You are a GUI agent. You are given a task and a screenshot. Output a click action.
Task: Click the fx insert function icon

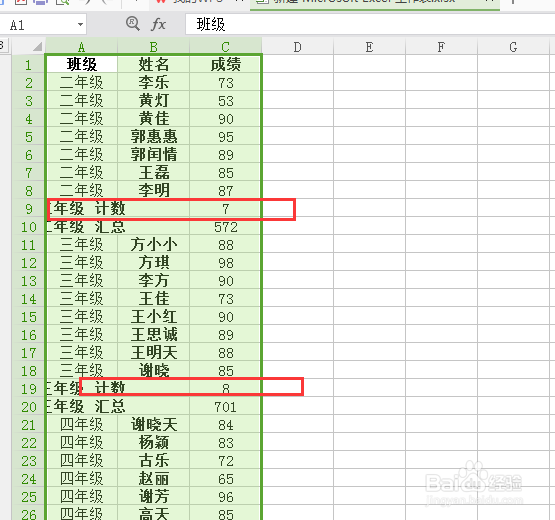click(158, 24)
